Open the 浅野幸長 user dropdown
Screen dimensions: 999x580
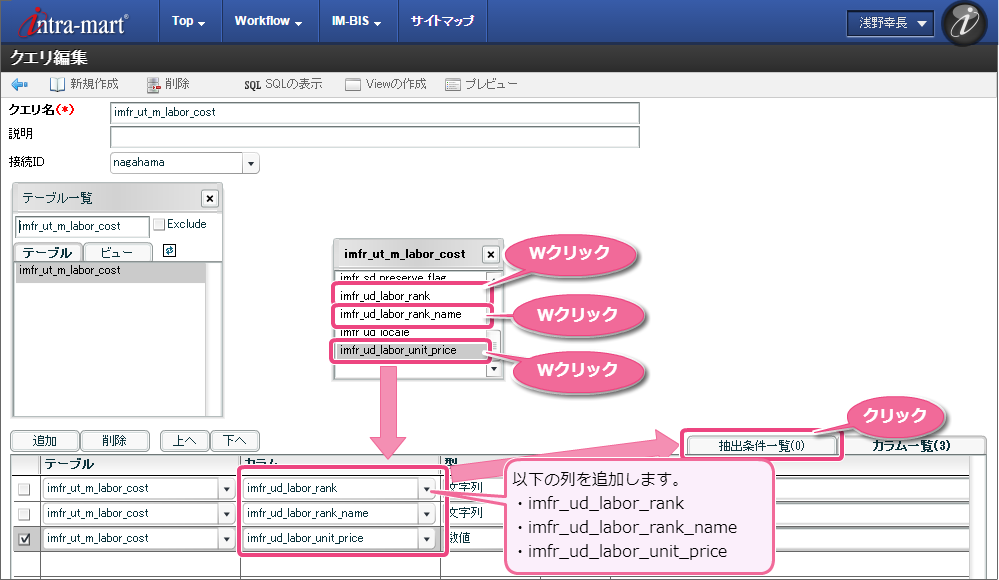[x=890, y=24]
